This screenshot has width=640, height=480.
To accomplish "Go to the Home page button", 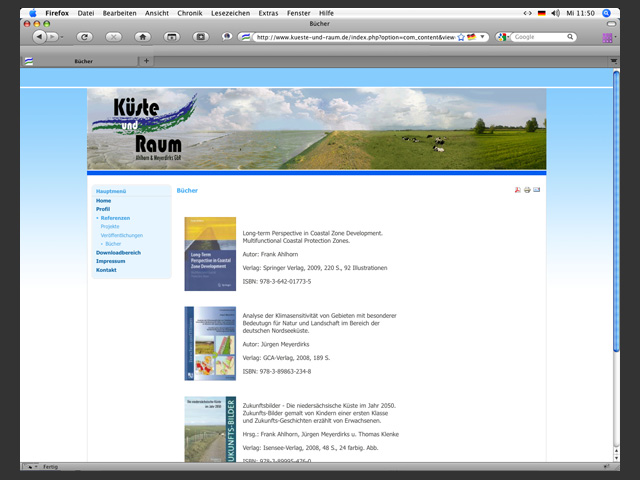I will point(143,37).
